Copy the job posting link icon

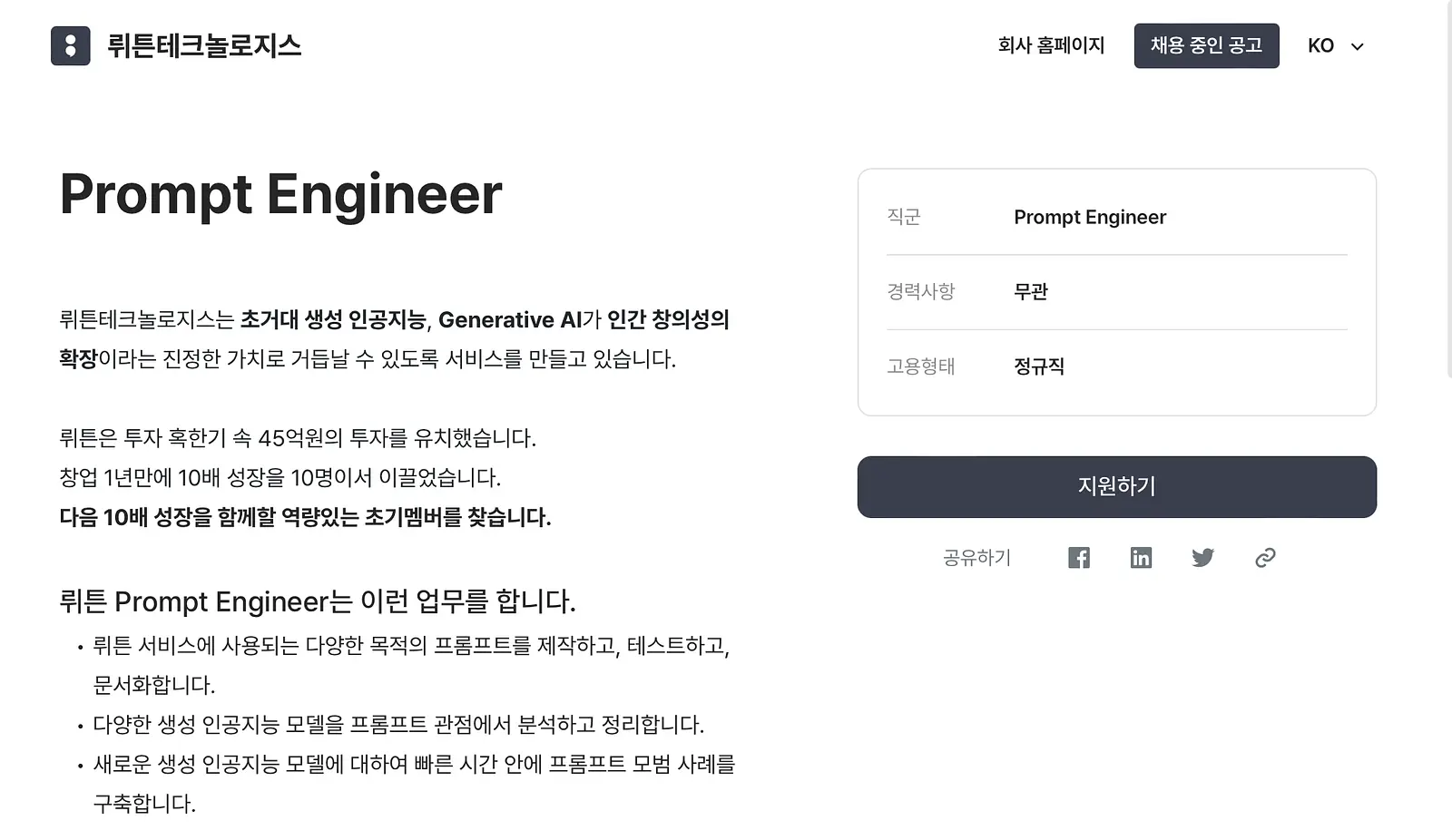pyautogui.click(x=1265, y=558)
